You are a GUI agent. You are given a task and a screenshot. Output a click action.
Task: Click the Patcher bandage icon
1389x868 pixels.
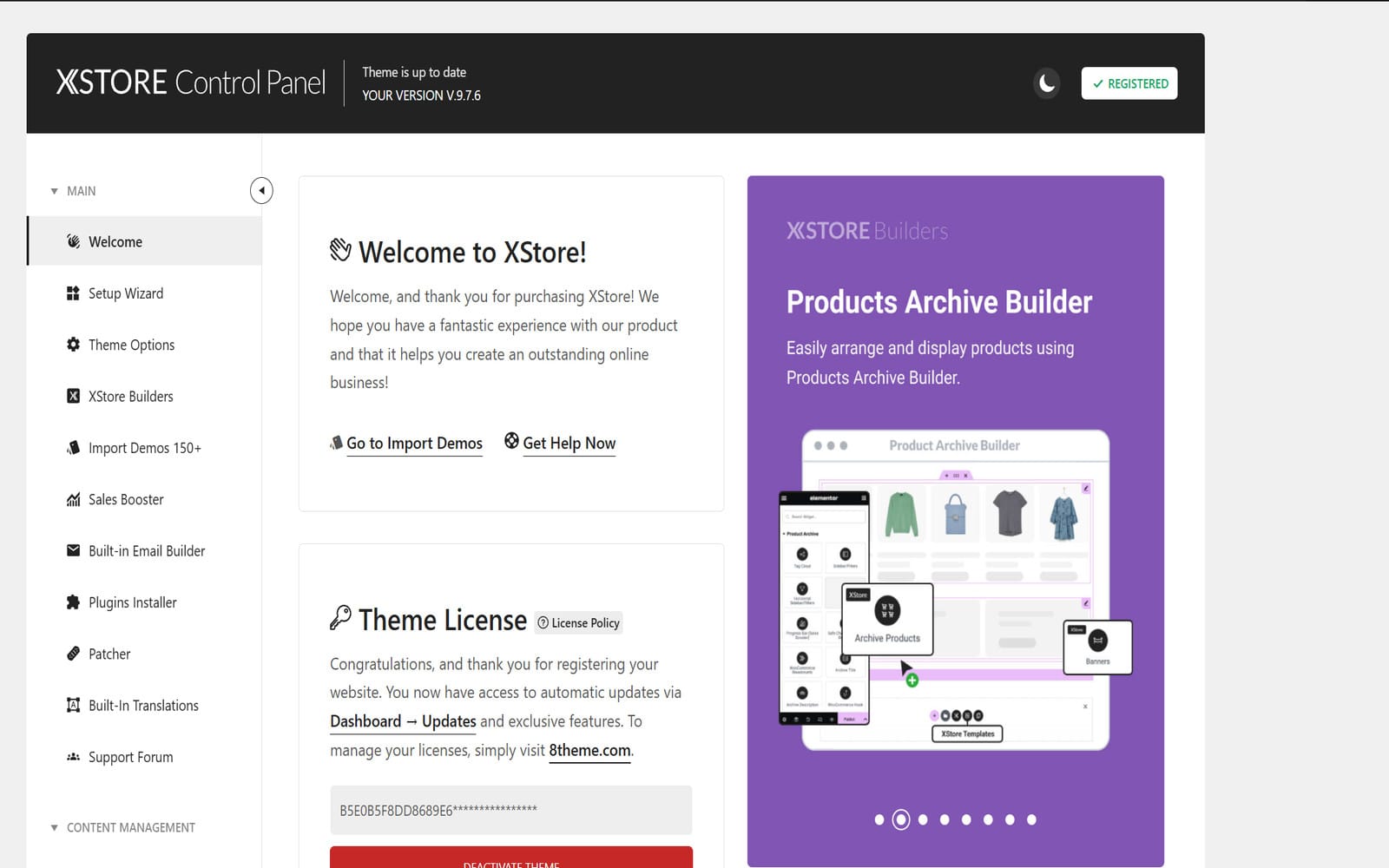[x=74, y=654]
